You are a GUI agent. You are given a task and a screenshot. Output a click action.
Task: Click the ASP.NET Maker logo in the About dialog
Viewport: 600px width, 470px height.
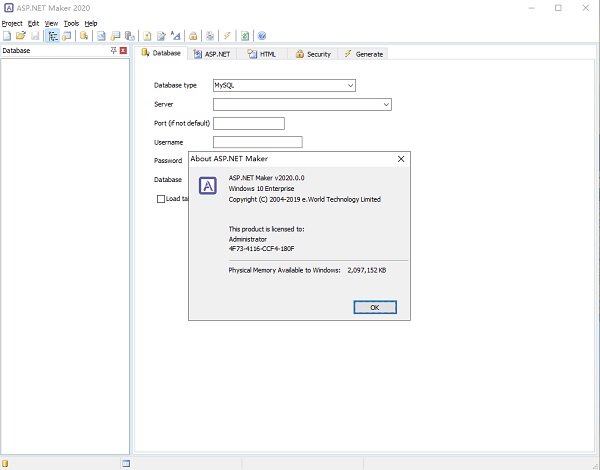(x=208, y=186)
